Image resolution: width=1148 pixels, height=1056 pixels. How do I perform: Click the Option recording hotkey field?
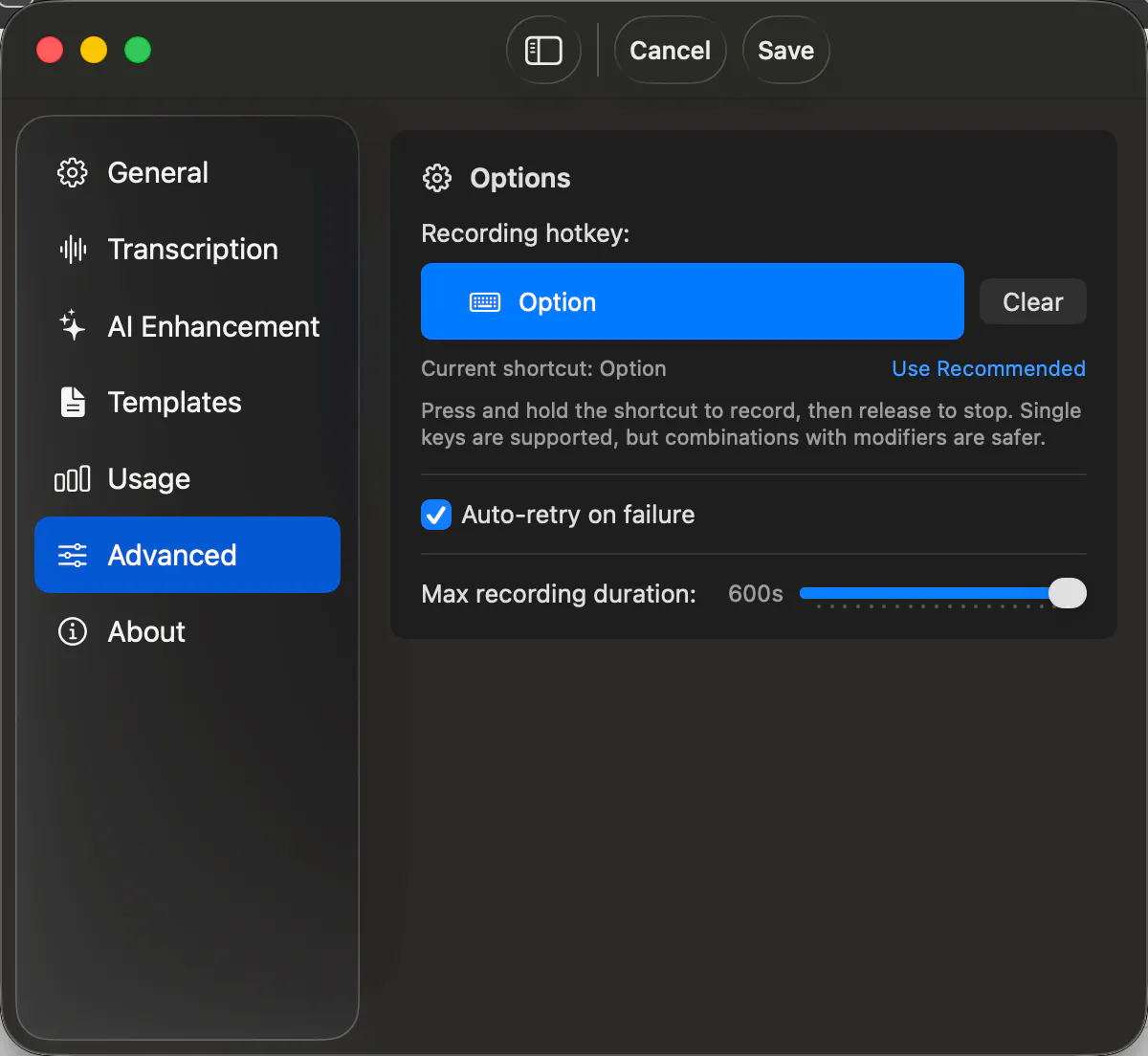693,302
